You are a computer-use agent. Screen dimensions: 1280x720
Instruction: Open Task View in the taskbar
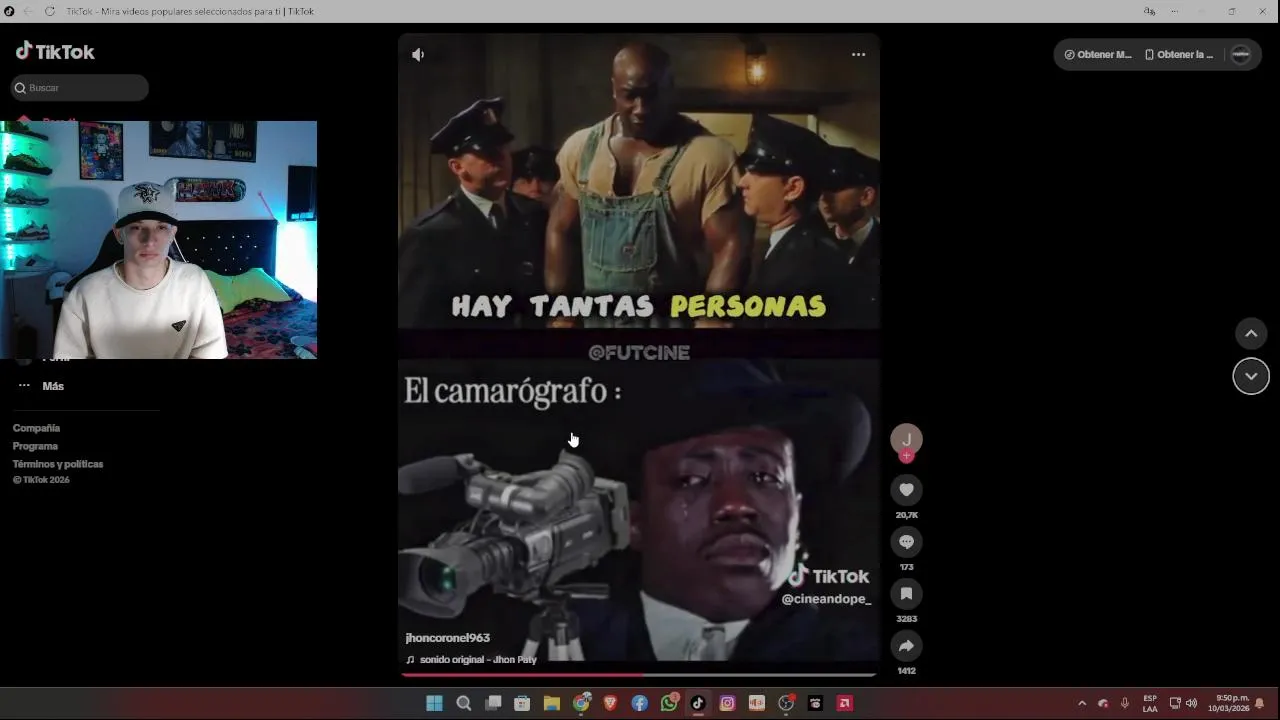493,704
